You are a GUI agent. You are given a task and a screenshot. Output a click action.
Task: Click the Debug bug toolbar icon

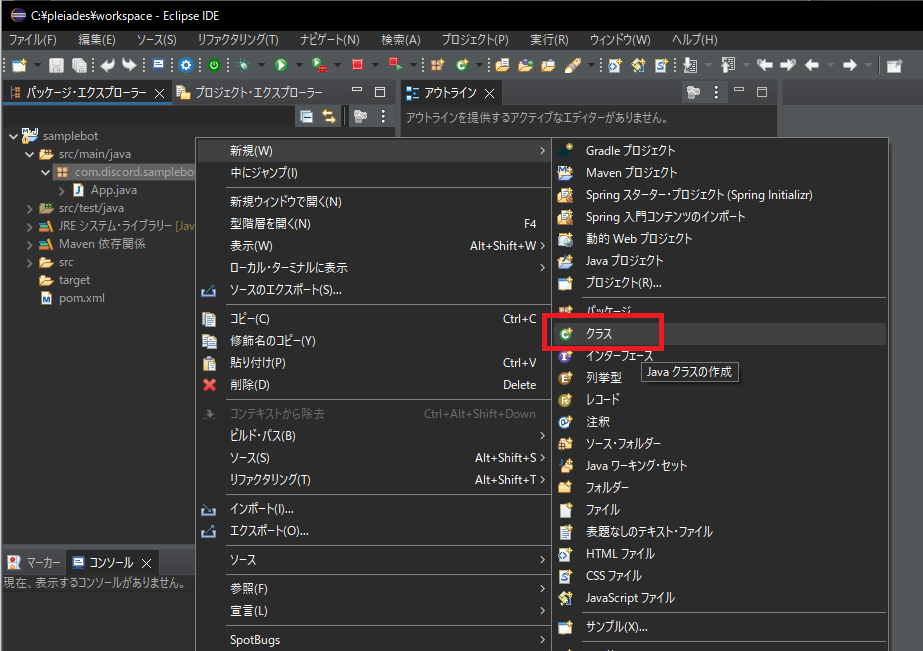[243, 65]
